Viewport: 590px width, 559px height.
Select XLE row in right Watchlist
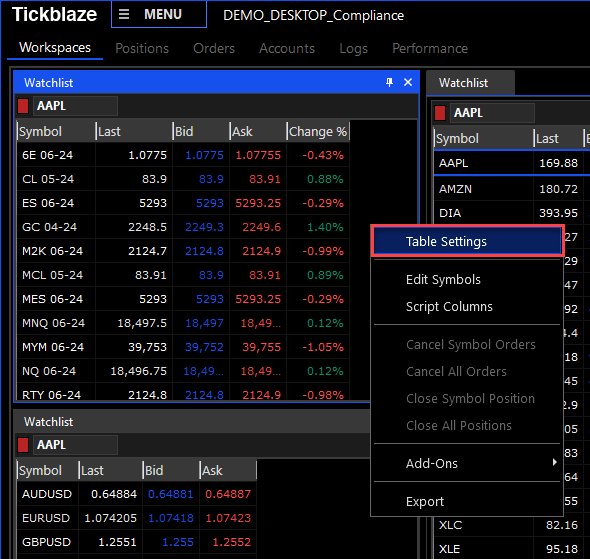point(512,549)
